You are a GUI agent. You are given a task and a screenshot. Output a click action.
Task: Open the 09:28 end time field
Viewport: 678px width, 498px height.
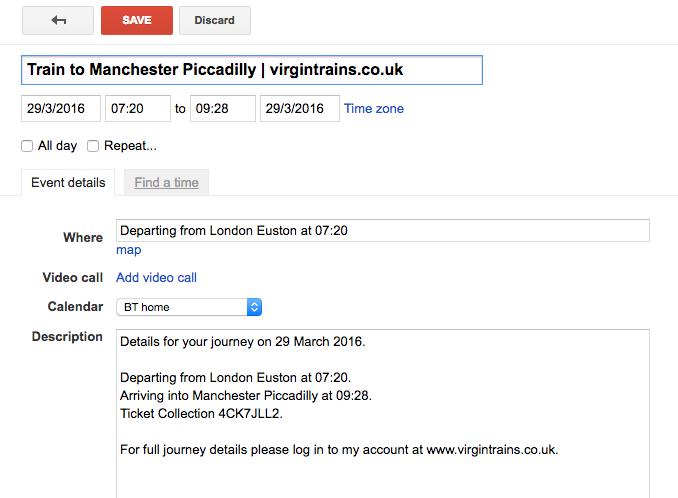click(223, 108)
